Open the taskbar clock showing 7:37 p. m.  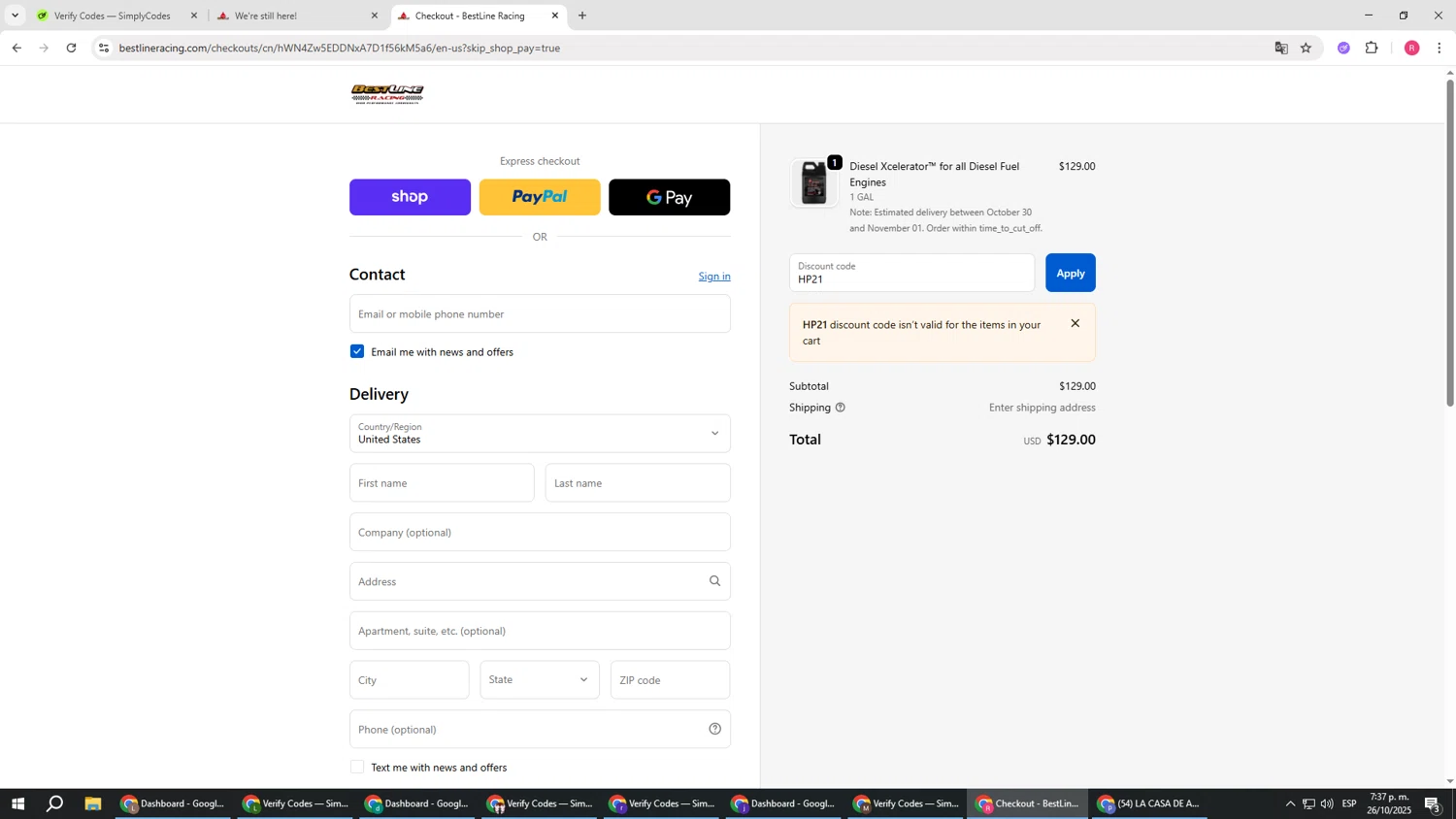tap(1391, 803)
